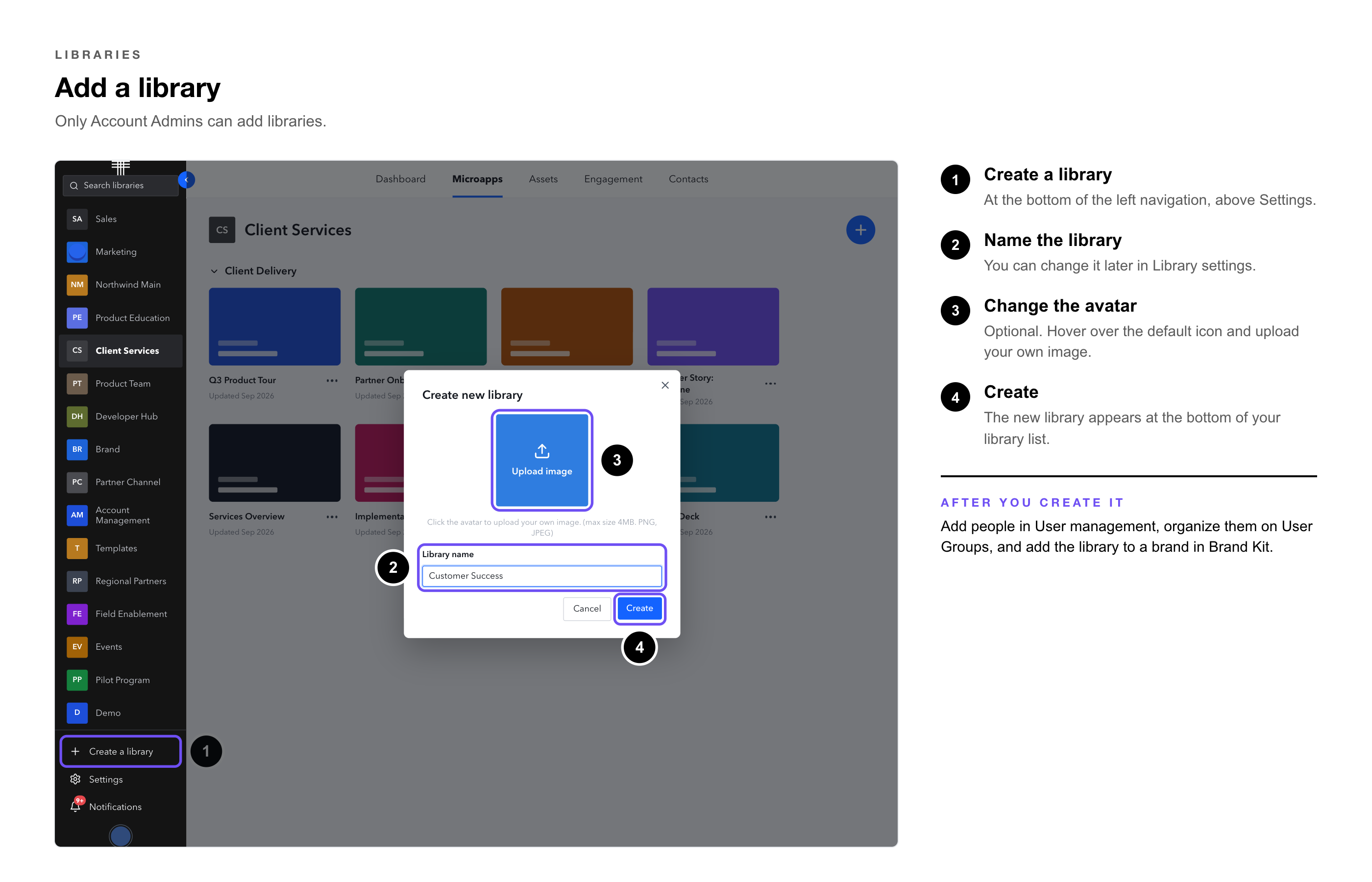Open the Services Overview thumbnail
Viewport: 1372px width, 882px height.
click(x=274, y=463)
